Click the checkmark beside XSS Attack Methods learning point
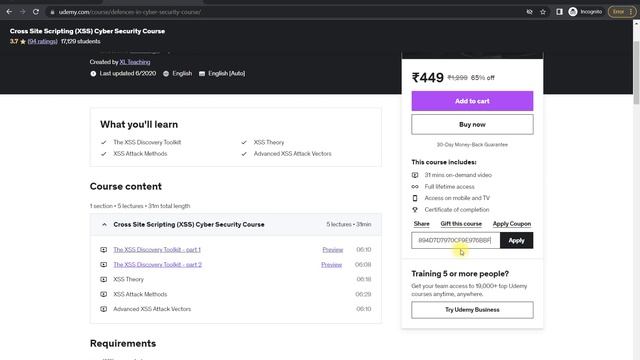This screenshot has height=360, width=640. (x=104, y=154)
